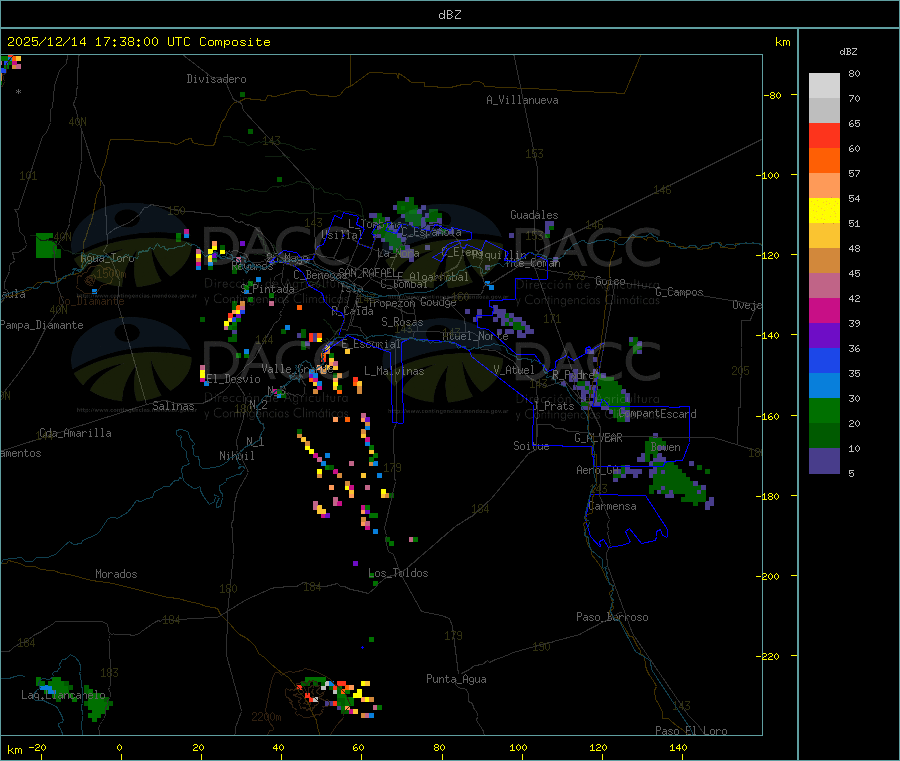This screenshot has width=900, height=761.
Task: Click the L_Malvinas map label
Action: point(394,371)
